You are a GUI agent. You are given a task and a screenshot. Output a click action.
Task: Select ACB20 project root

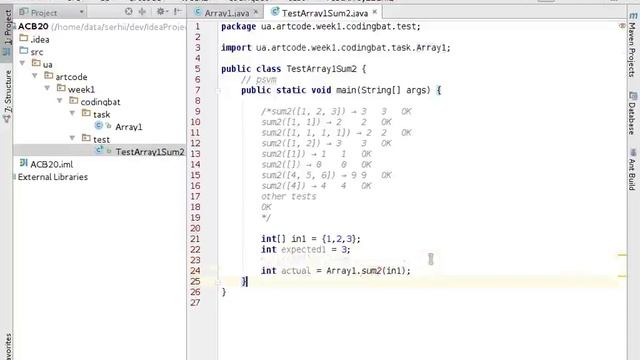pyautogui.click(x=33, y=27)
